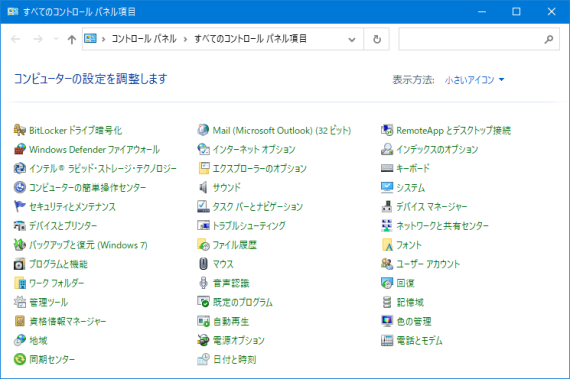The width and height of the screenshot is (570, 379).
Task: Expand chevron after コントロール パネル breadcrumb
Action: (185, 39)
